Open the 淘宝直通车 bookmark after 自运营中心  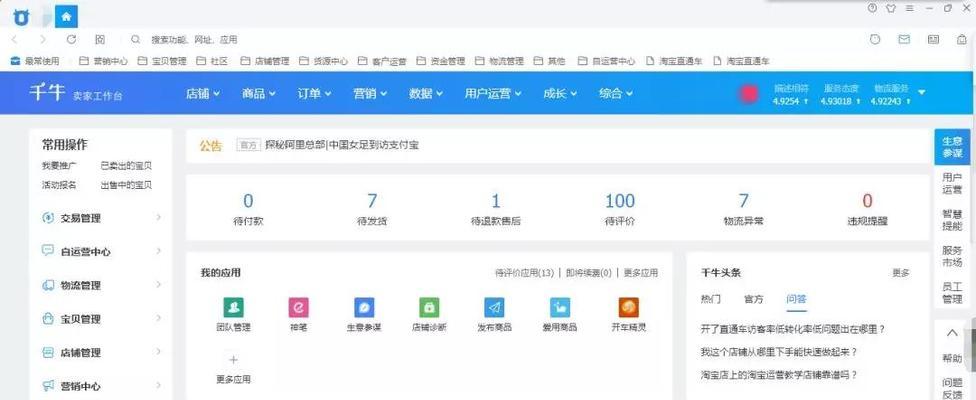[x=674, y=61]
